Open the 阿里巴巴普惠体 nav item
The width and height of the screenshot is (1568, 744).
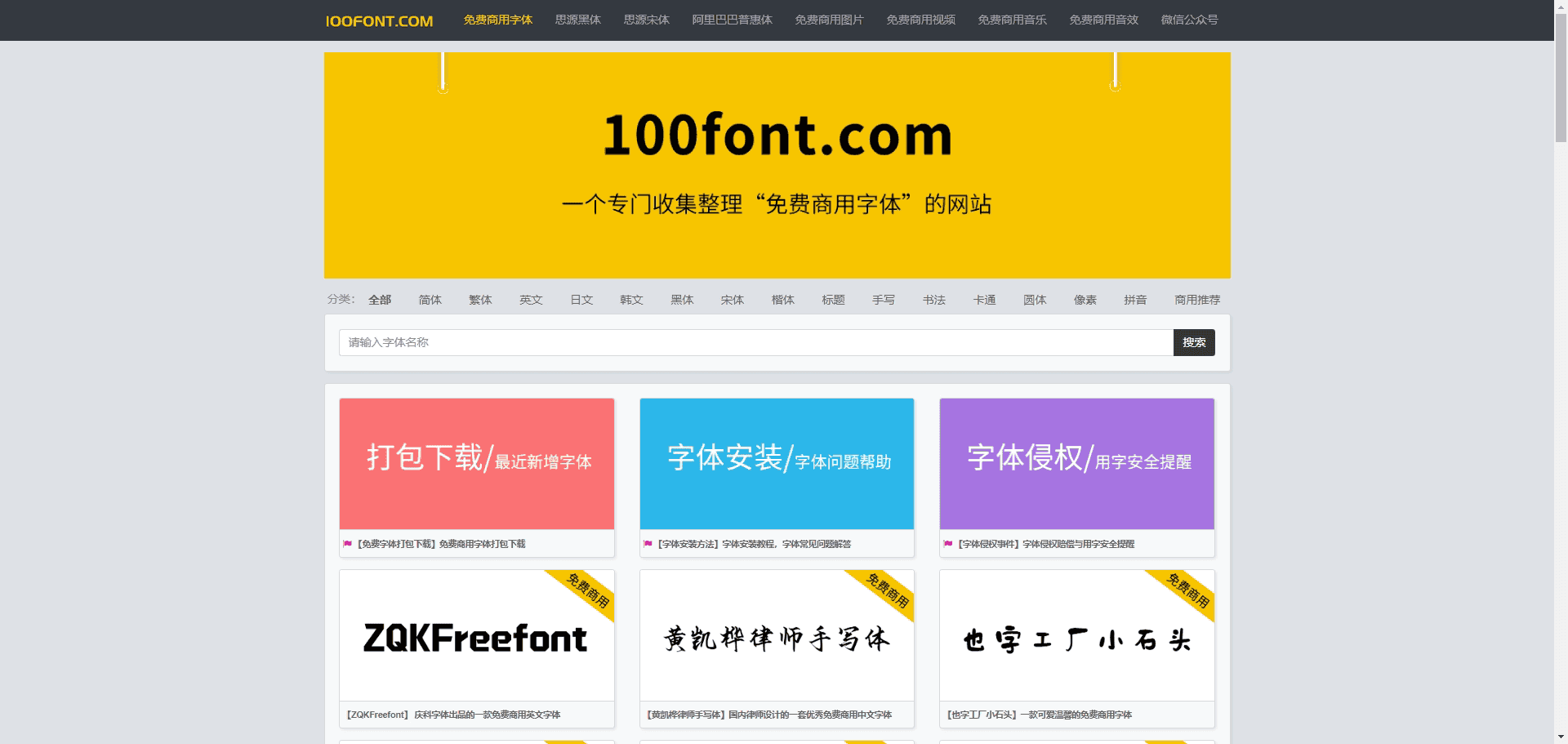pos(732,20)
